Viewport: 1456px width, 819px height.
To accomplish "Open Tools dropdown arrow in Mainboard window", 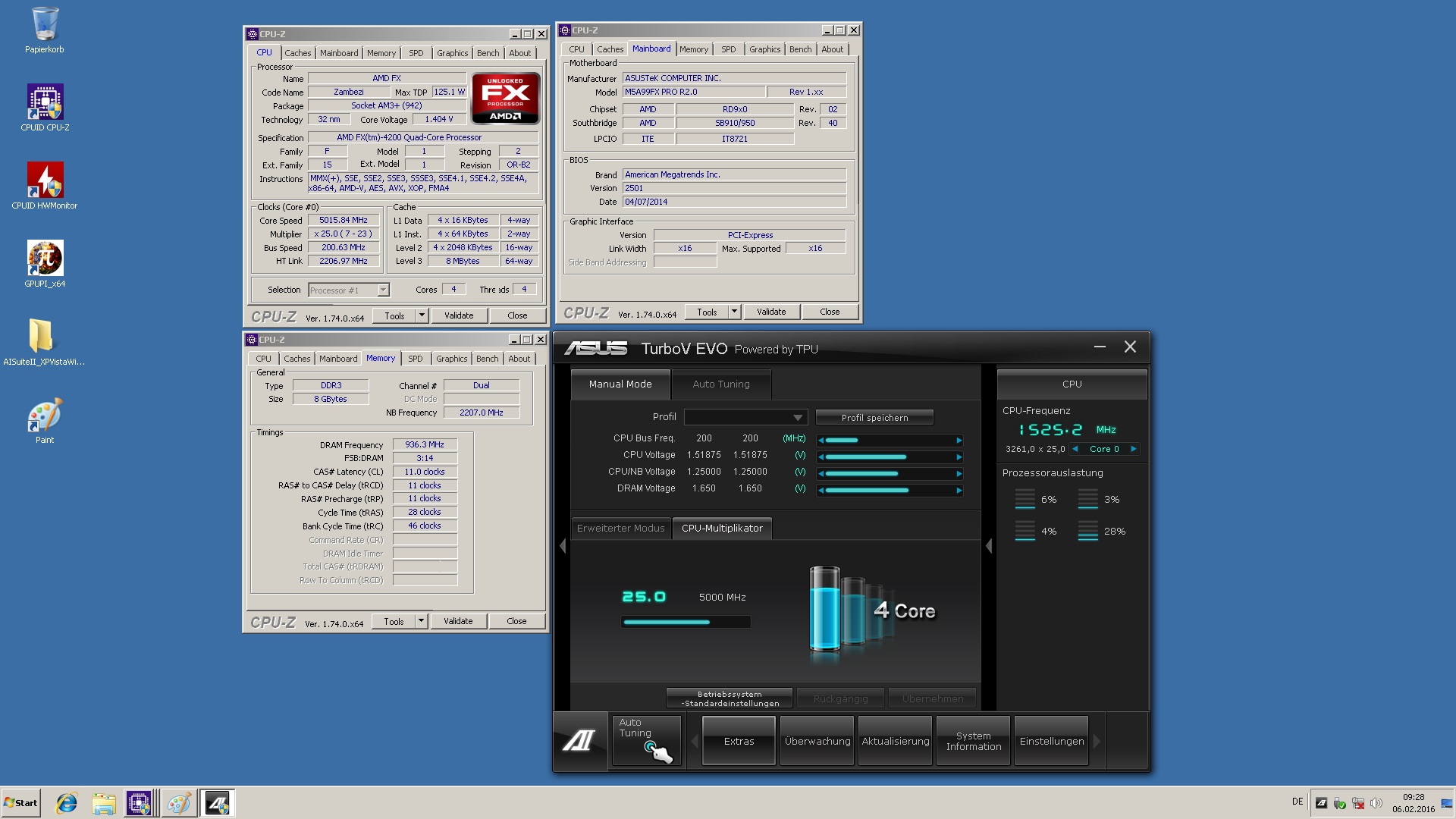I will [x=734, y=312].
